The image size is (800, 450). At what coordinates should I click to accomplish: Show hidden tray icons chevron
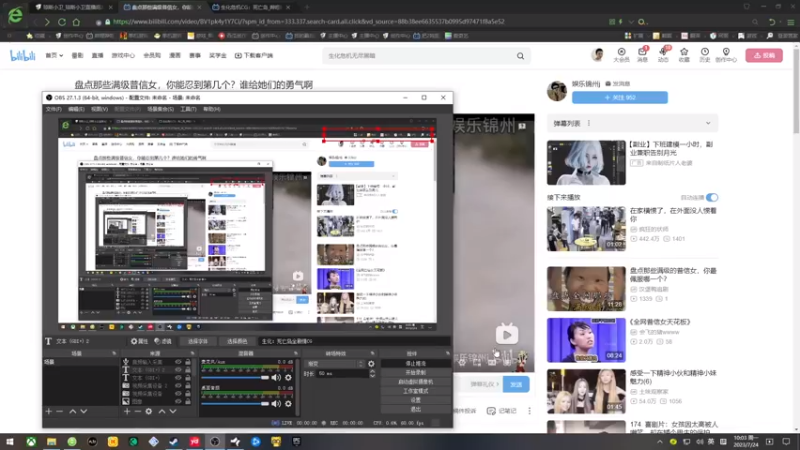coord(659,442)
